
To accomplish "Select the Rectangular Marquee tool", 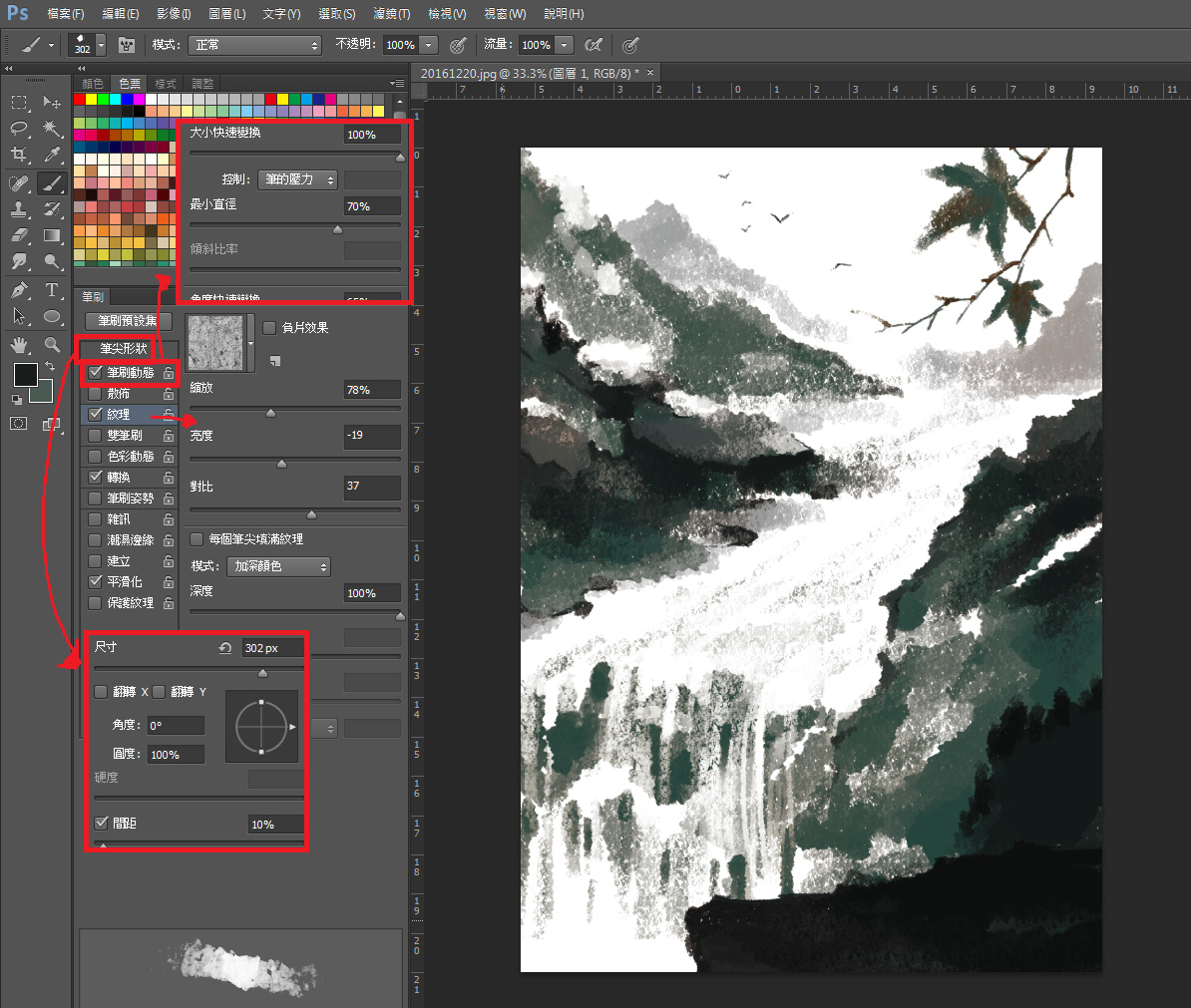I will click(x=20, y=102).
